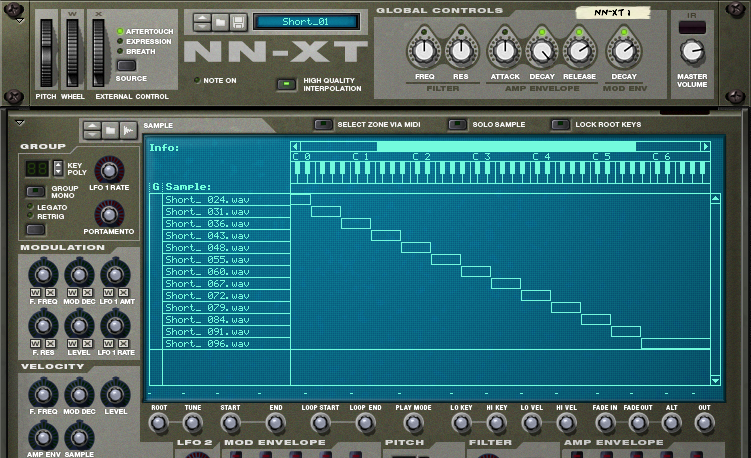Click the Master Volume knob
Screen dimensions: 751x458
click(691, 51)
